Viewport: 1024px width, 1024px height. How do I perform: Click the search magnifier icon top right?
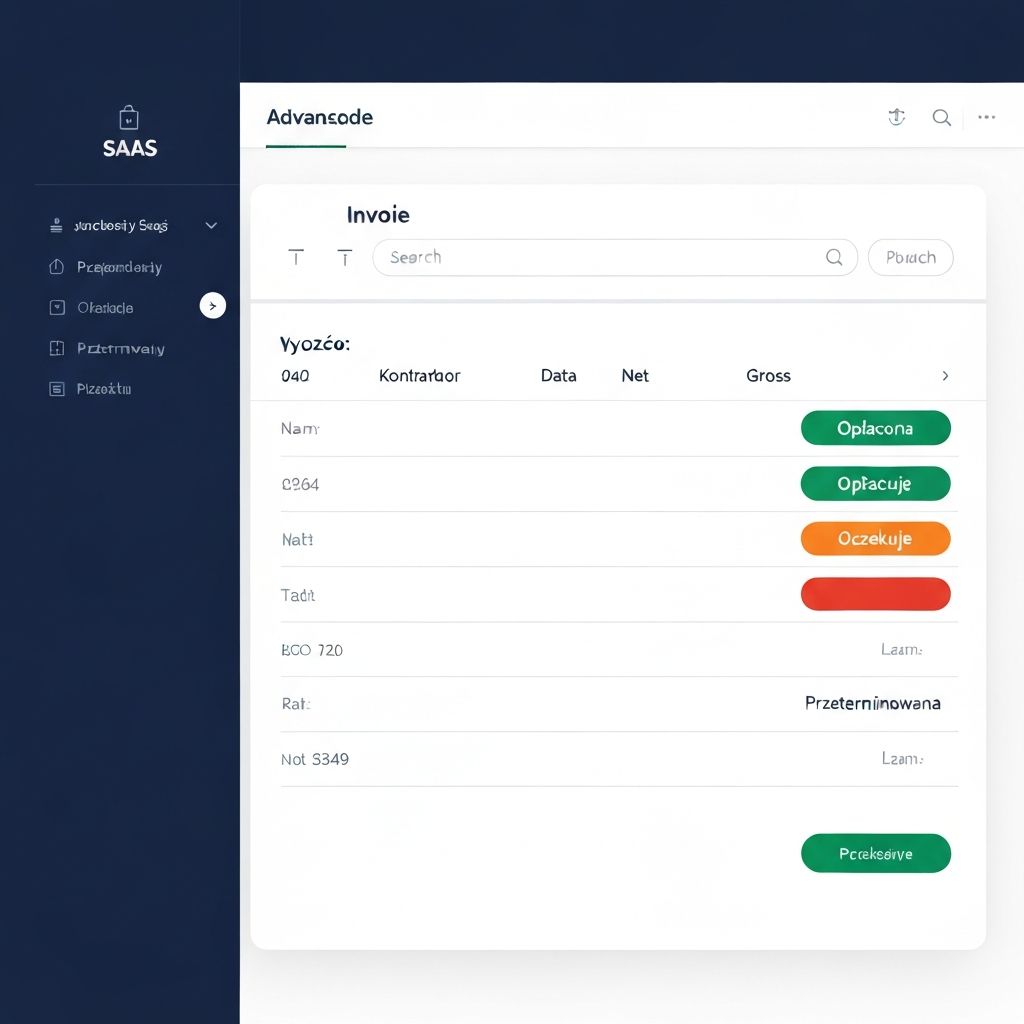point(941,117)
